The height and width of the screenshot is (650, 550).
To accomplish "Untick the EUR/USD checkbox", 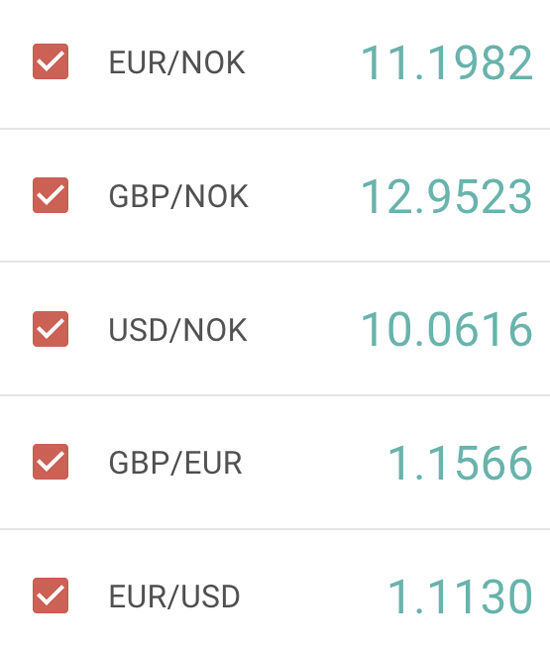I will (51, 595).
